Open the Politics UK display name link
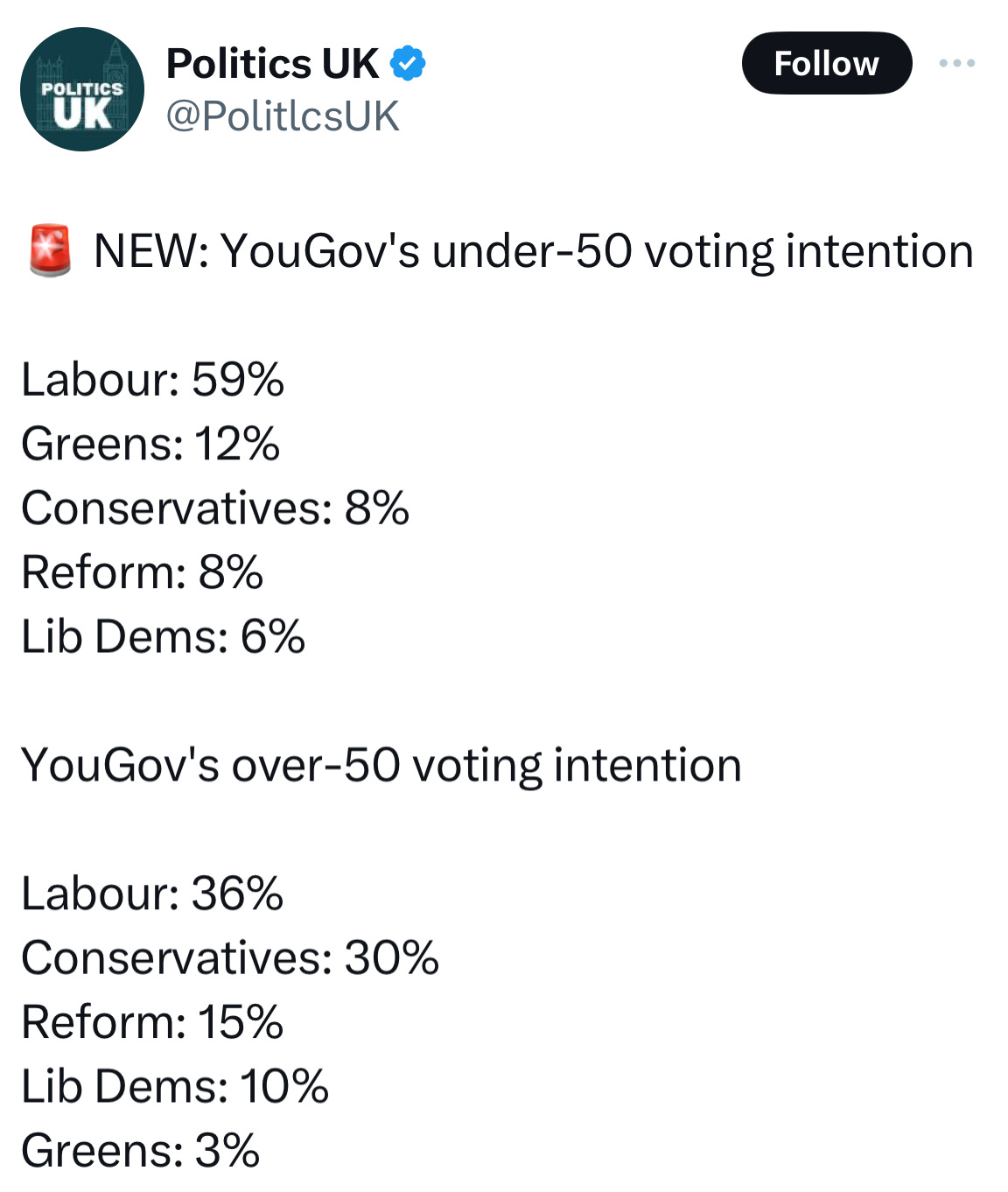The height and width of the screenshot is (1192, 1008). pyautogui.click(x=272, y=63)
